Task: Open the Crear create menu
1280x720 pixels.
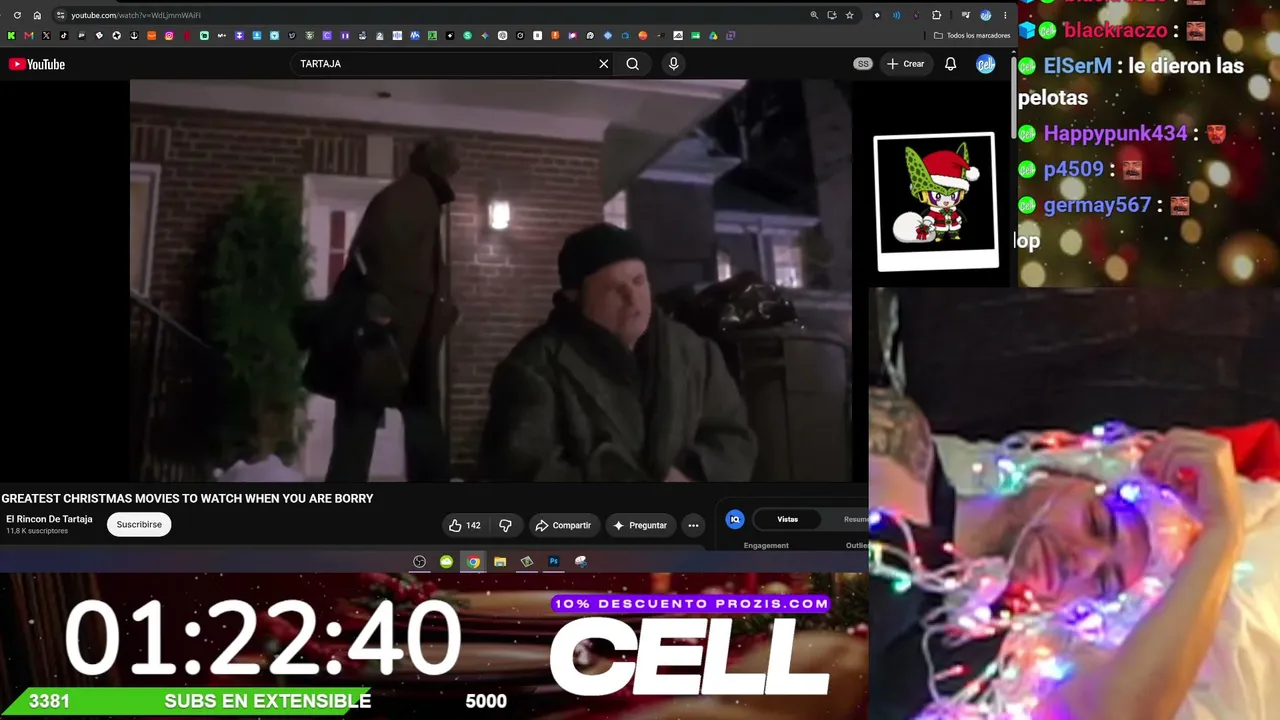Action: 905,64
